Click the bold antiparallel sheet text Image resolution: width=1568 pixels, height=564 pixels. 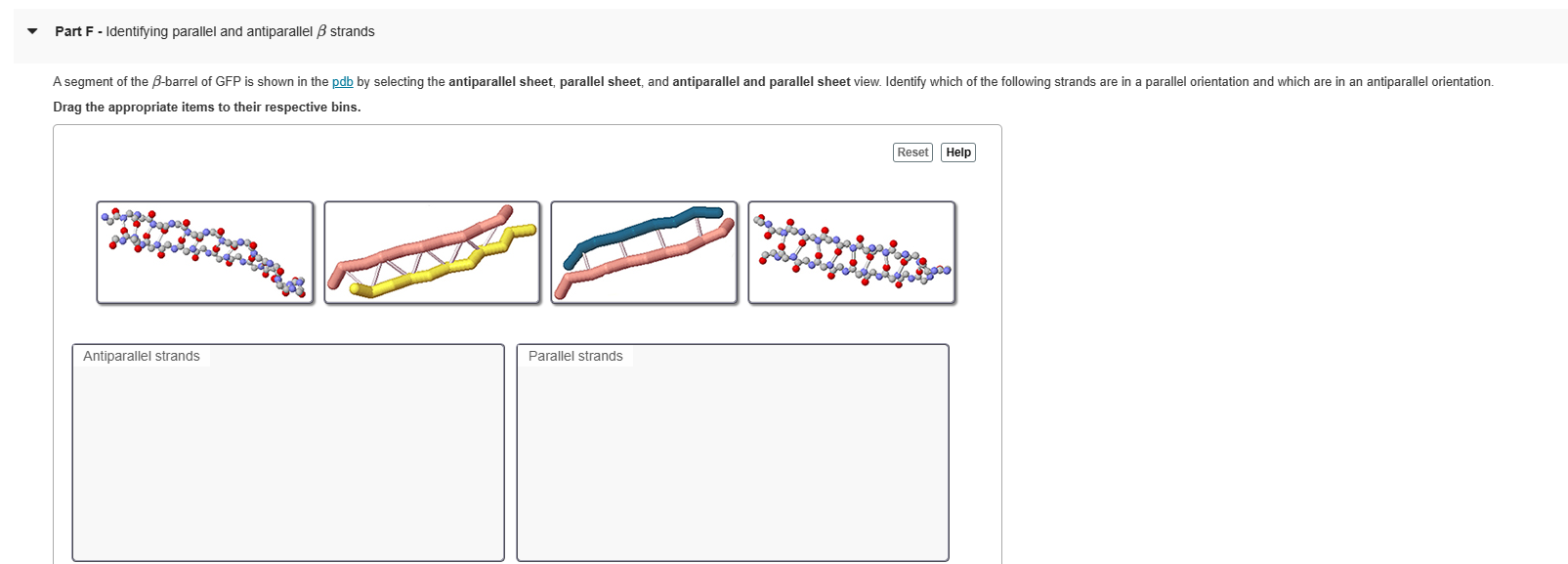point(499,81)
